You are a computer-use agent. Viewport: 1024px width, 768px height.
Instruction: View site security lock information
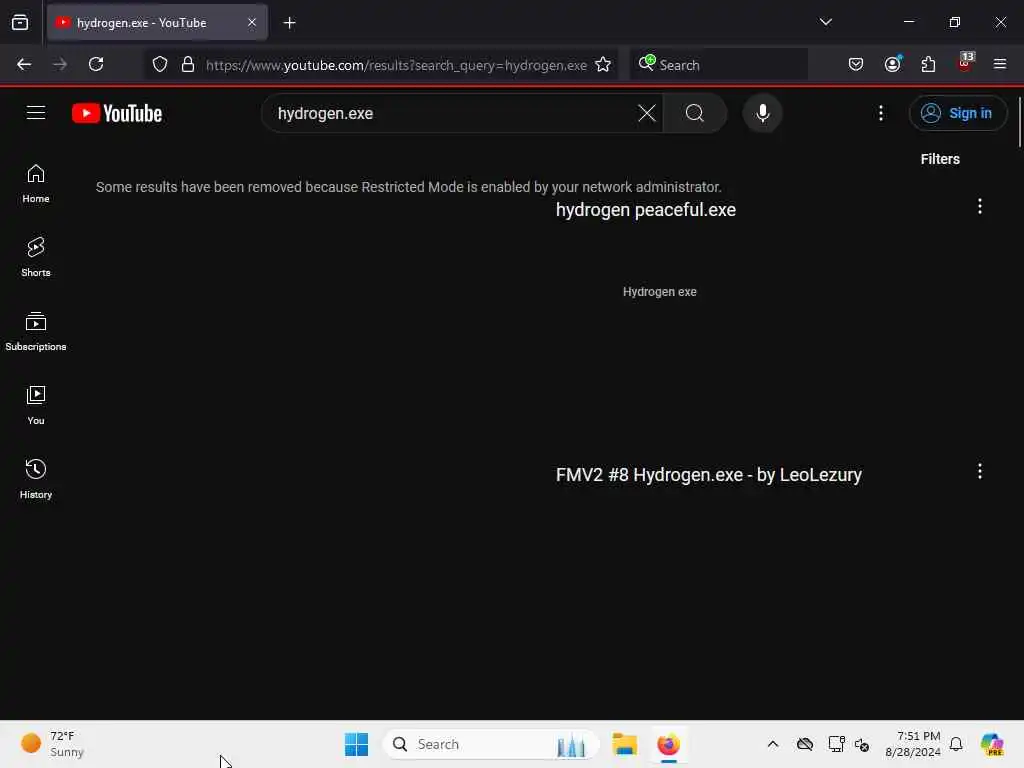(188, 65)
